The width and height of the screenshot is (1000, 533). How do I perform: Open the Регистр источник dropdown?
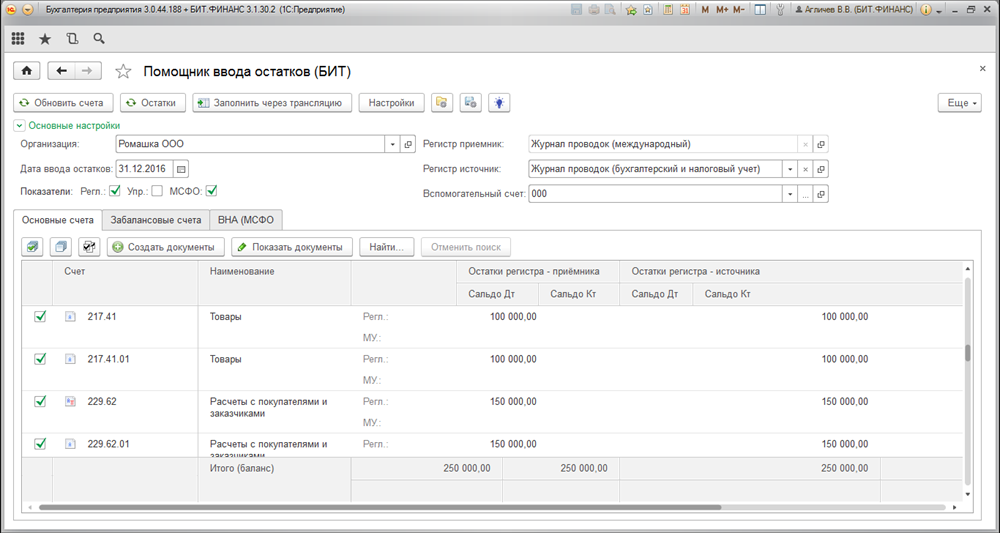789,169
